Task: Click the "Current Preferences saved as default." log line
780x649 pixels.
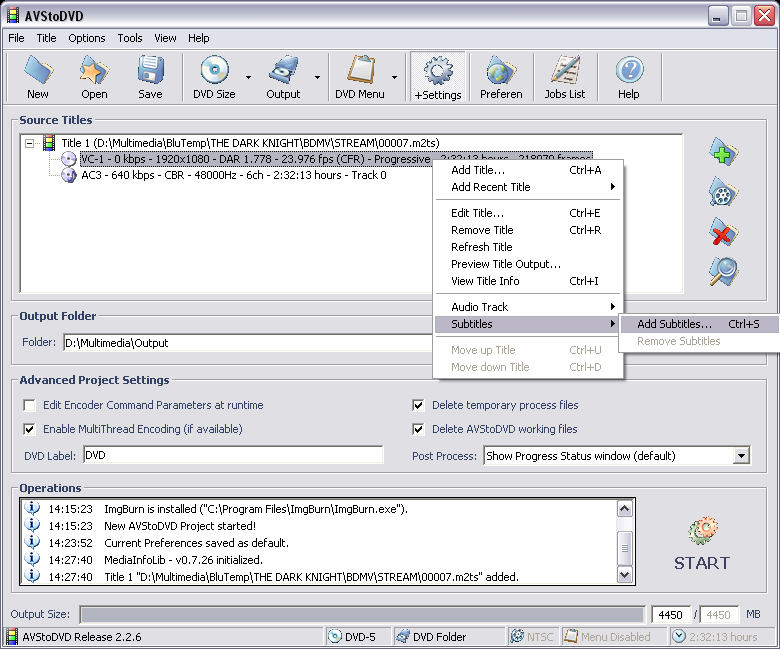Action: point(196,543)
